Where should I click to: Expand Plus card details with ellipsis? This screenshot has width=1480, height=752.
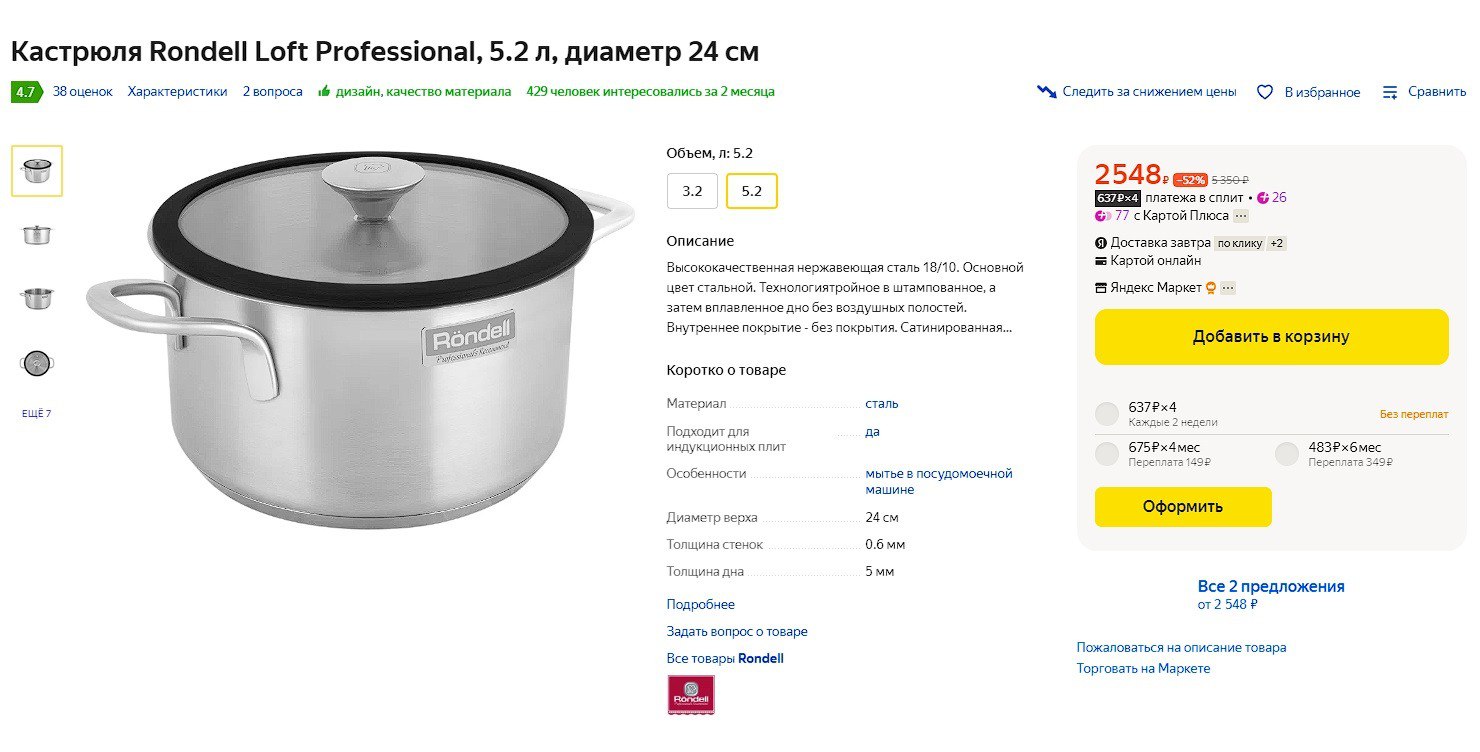click(1241, 215)
